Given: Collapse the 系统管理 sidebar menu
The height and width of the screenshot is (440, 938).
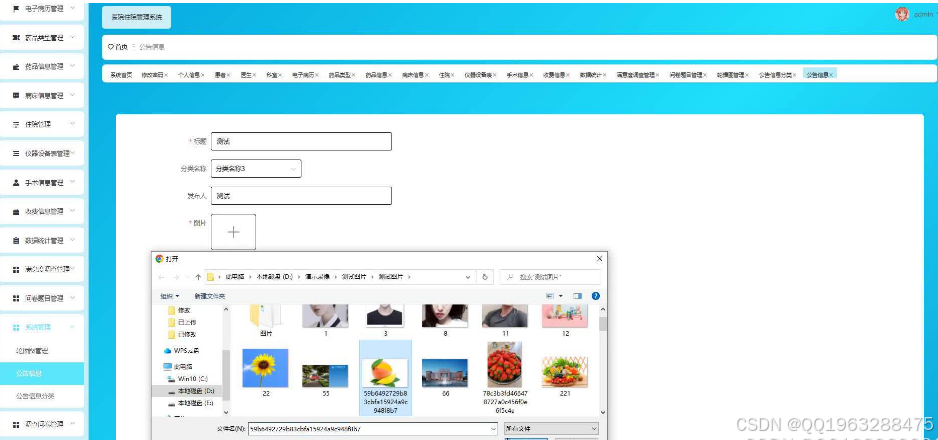Looking at the screenshot, I should coord(72,327).
